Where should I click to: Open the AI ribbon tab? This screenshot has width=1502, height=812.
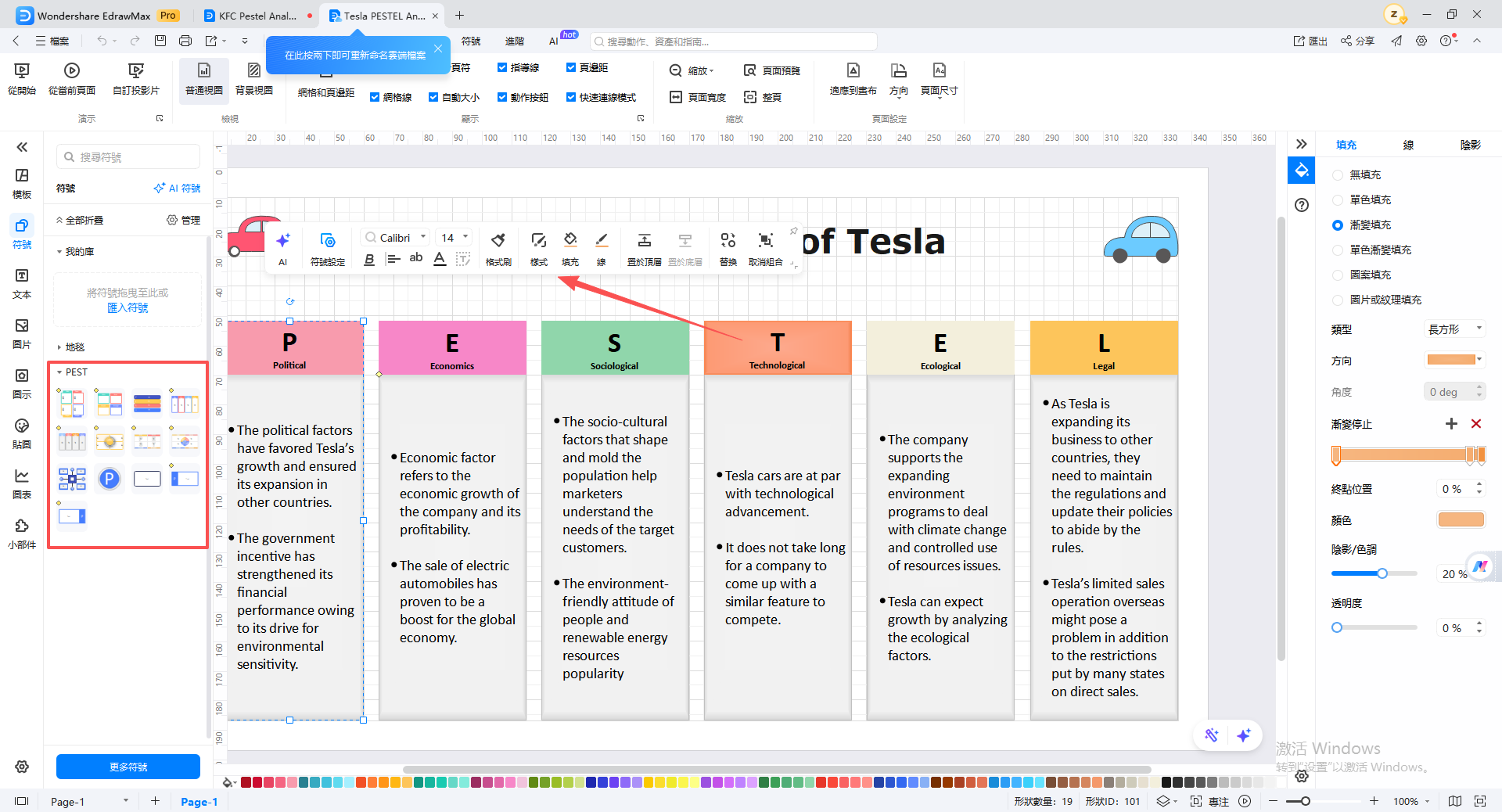pyautogui.click(x=554, y=41)
